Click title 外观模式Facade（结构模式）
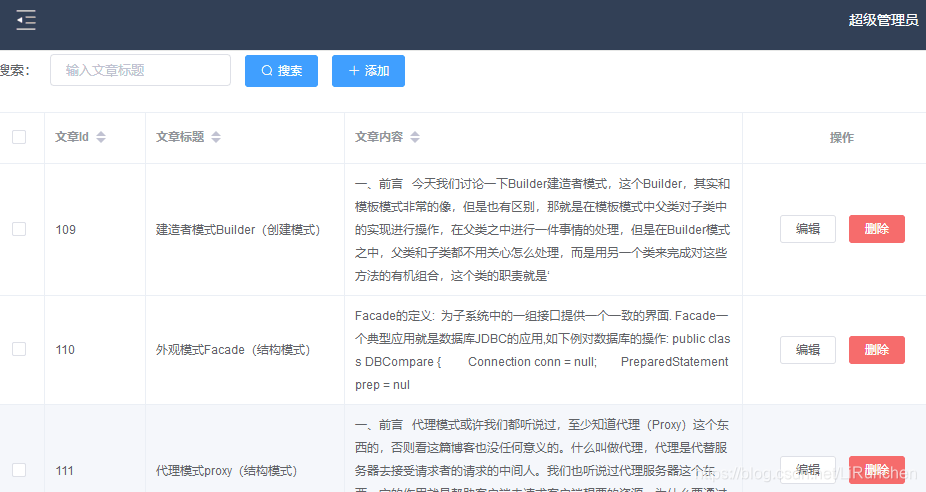This screenshot has height=492, width=926. click(x=233, y=350)
